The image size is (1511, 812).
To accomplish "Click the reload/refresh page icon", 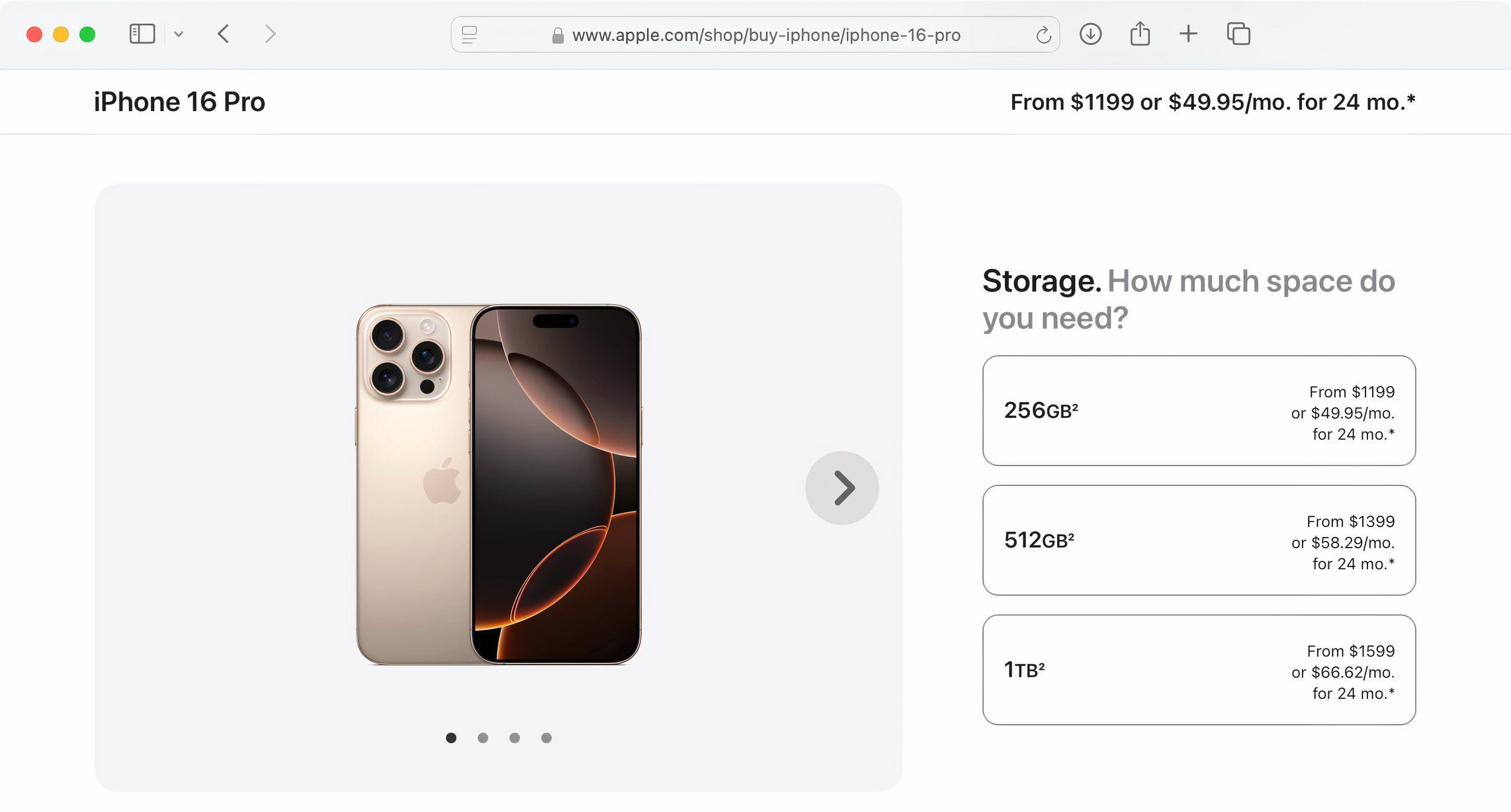I will (x=1043, y=35).
